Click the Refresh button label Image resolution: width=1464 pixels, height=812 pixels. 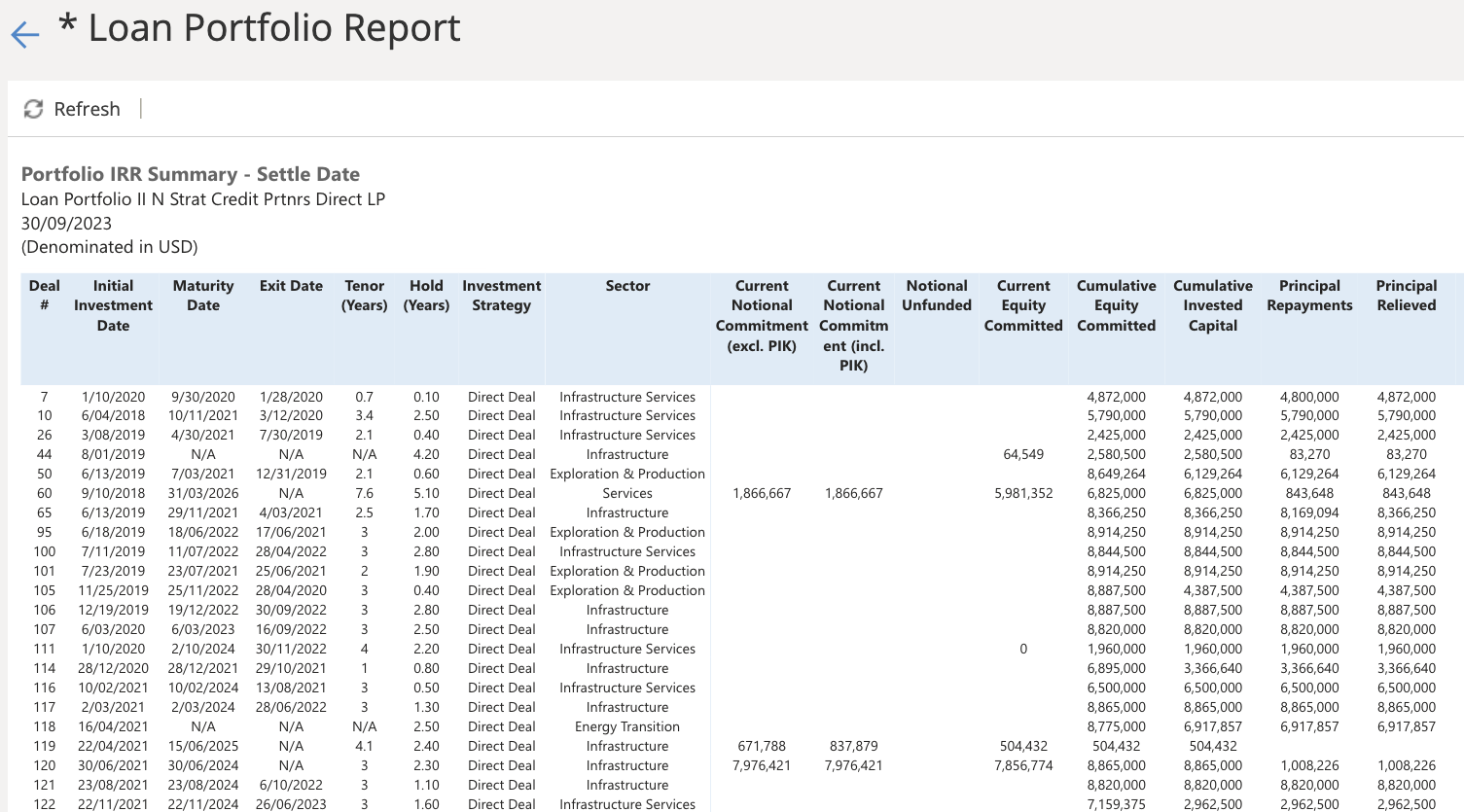87,109
